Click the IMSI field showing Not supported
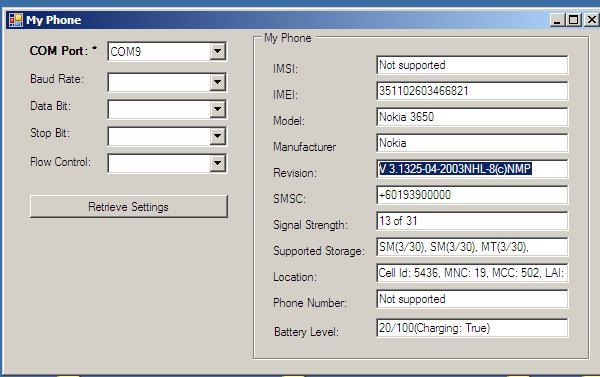The image size is (600, 377). [x=472, y=65]
